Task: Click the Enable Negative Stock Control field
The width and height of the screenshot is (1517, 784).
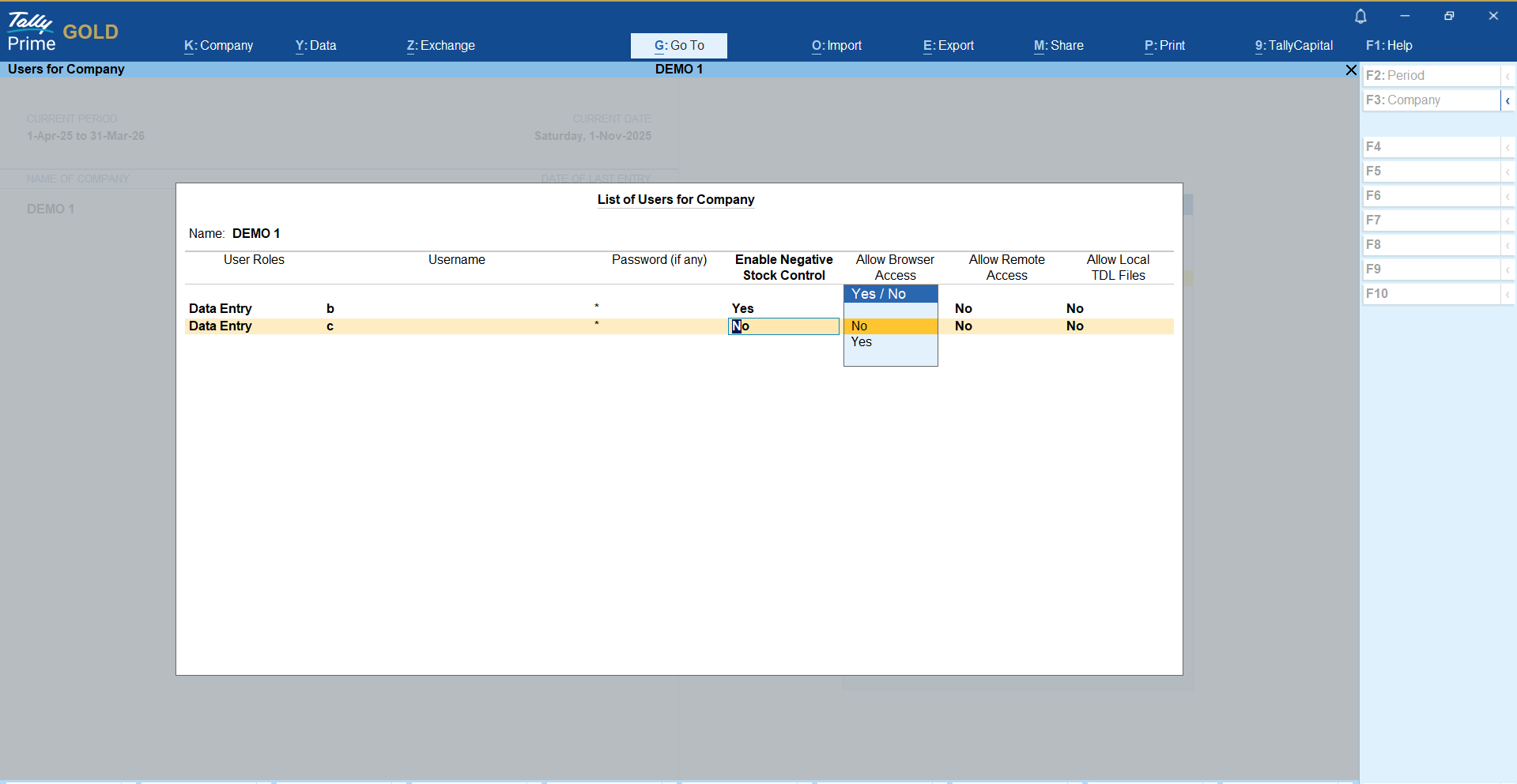Action: [783, 326]
